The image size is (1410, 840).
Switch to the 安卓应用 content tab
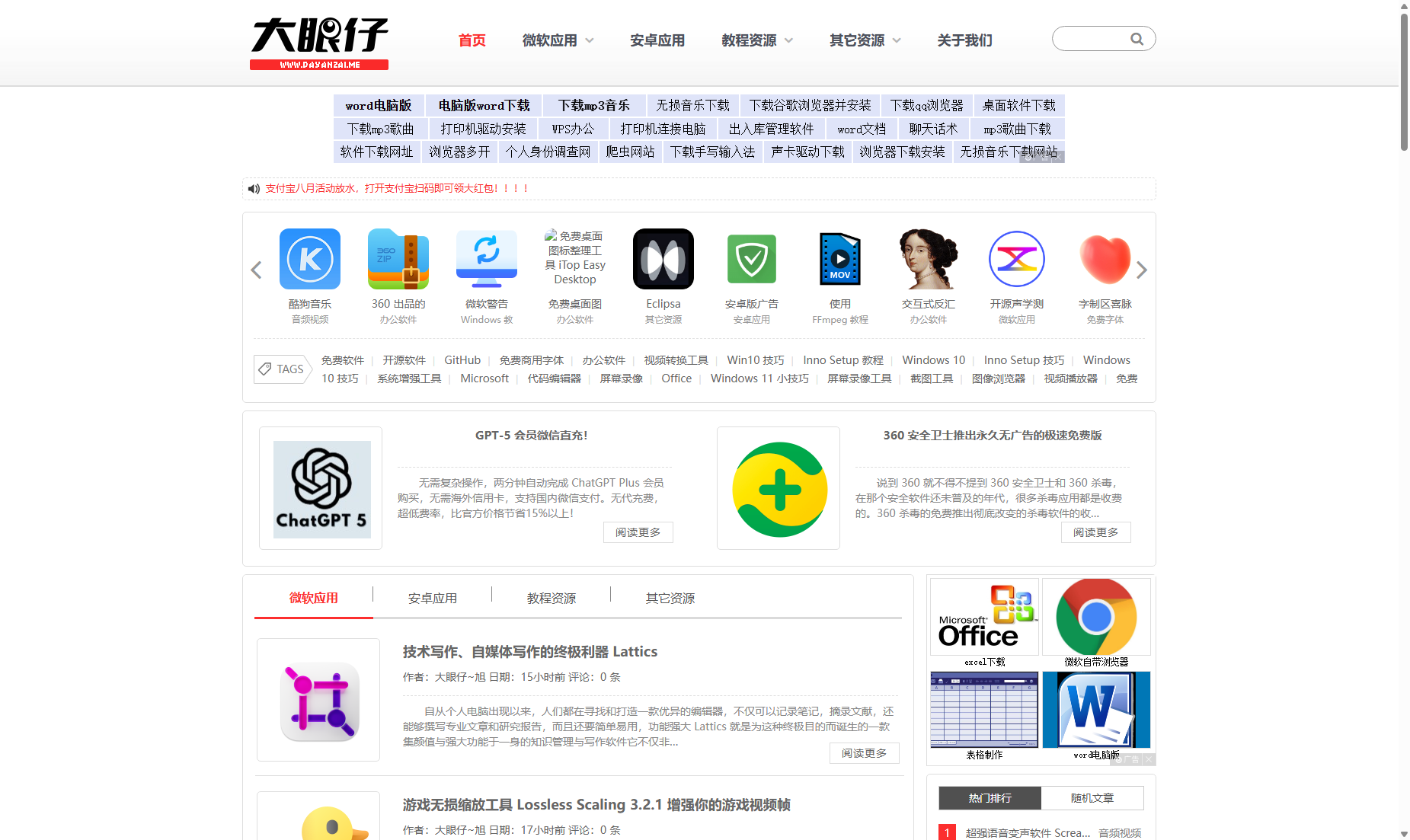[433, 598]
